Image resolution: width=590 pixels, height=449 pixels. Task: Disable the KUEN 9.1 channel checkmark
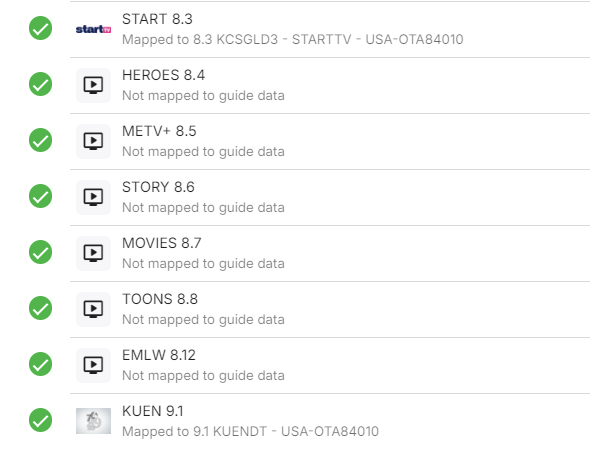point(41,420)
